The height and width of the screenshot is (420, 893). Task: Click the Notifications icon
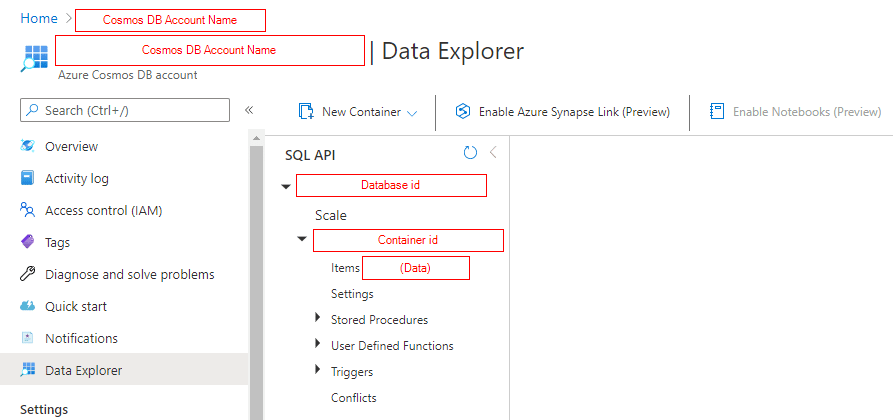pos(27,338)
